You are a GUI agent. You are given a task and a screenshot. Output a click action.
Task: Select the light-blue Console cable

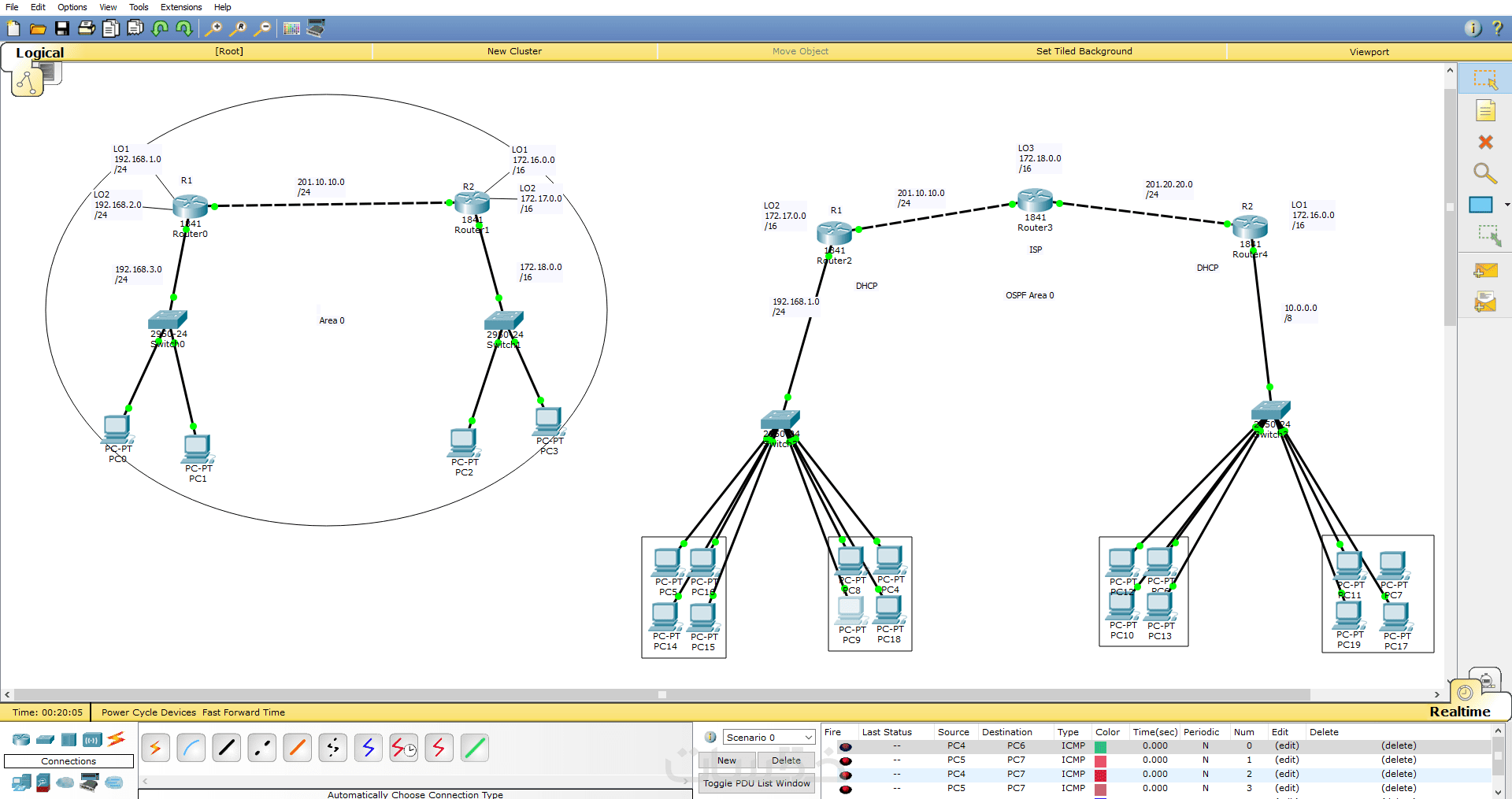[191, 748]
